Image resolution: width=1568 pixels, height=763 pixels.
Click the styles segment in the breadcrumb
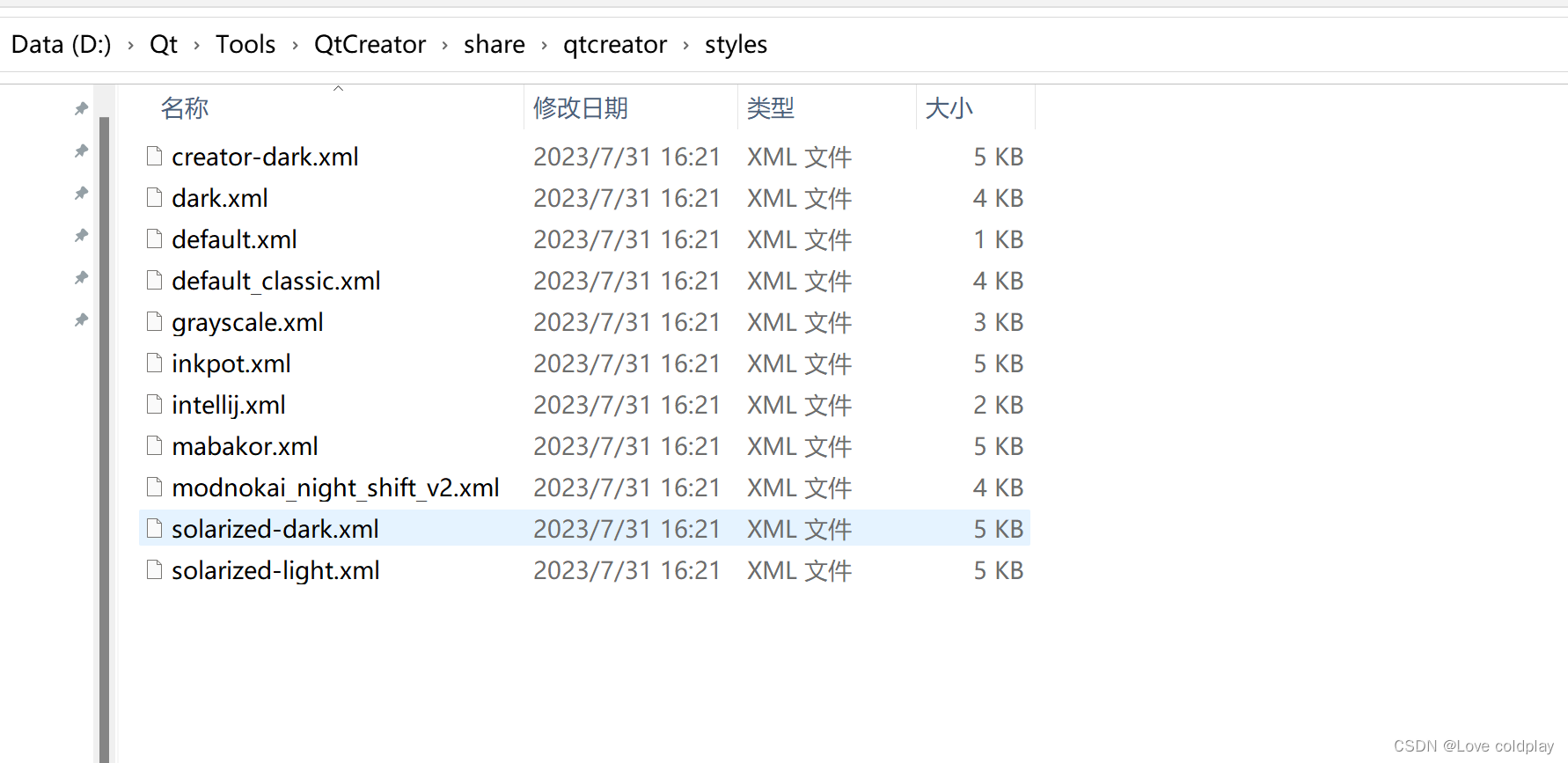coord(736,44)
